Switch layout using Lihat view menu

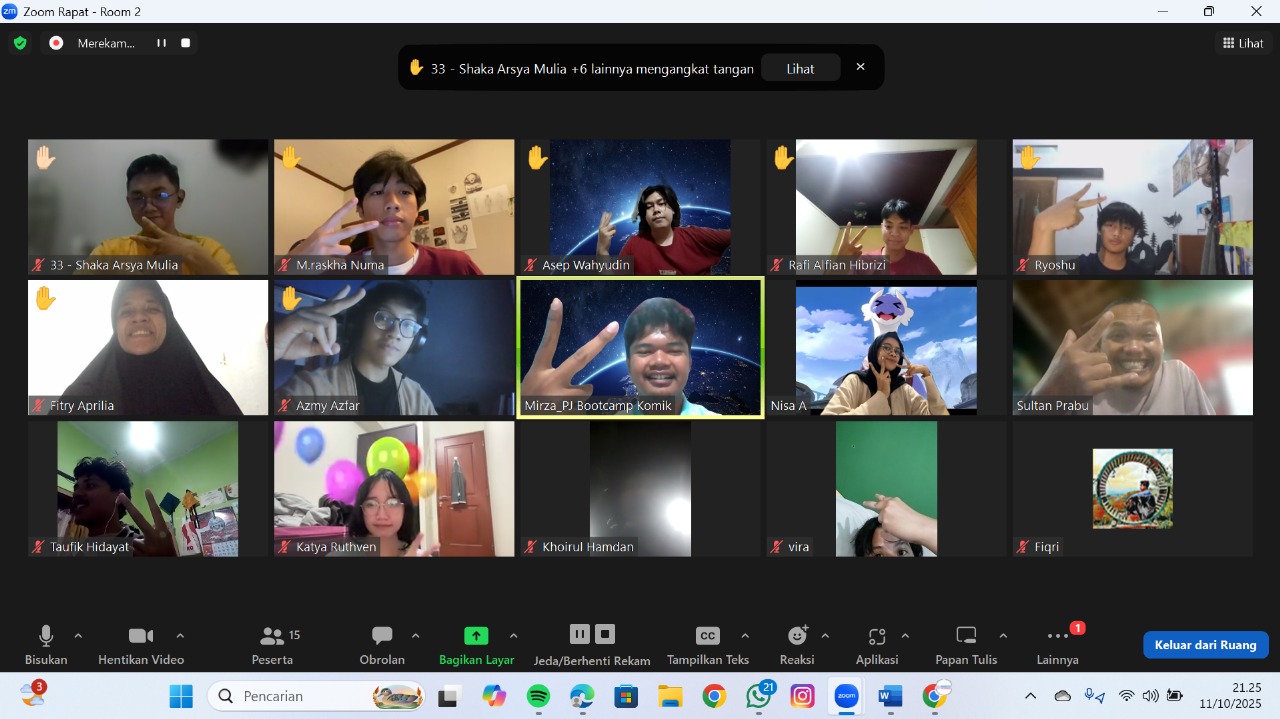pyautogui.click(x=1243, y=43)
